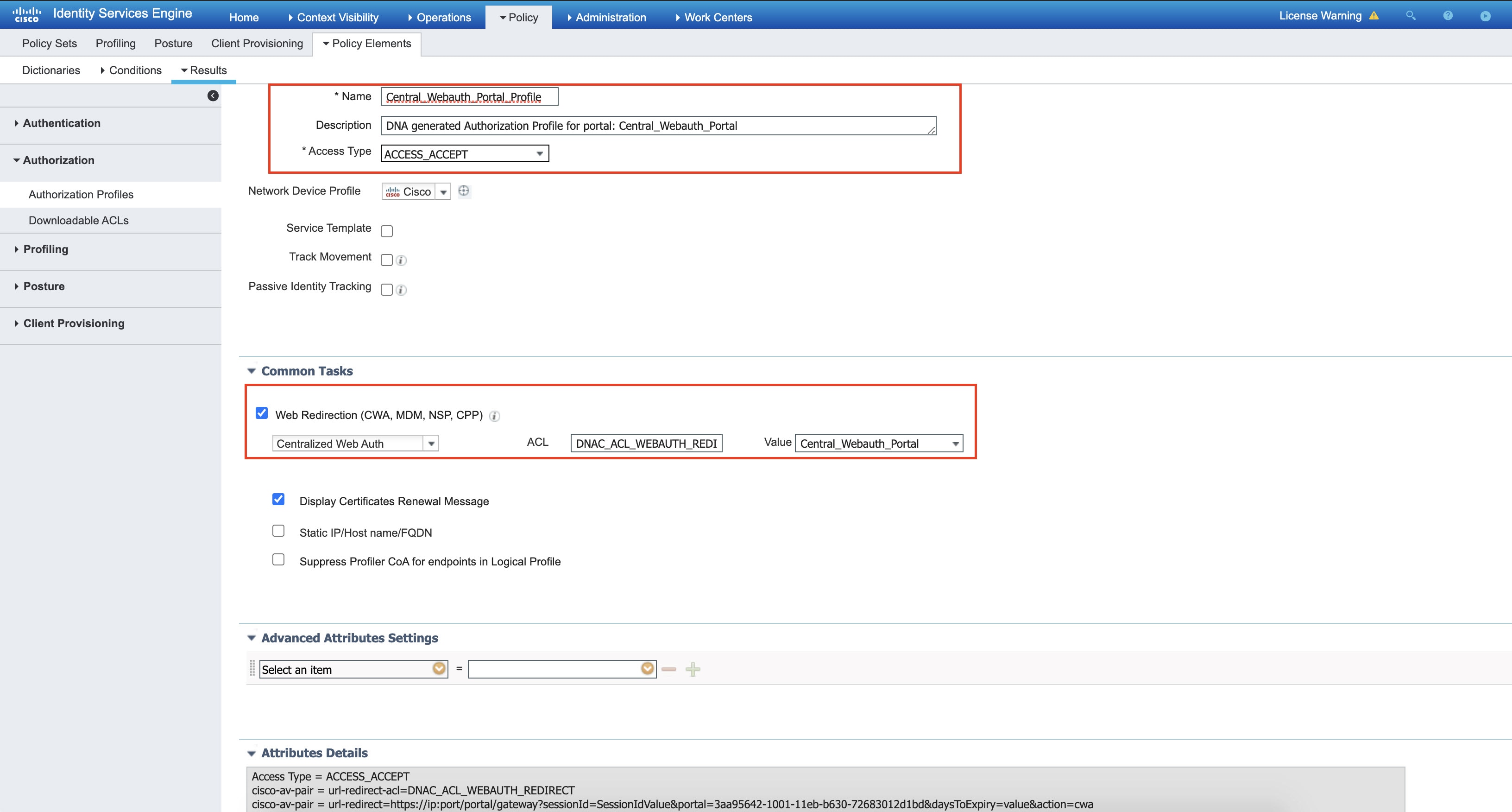Click into the Name field
1512x812 pixels.
click(x=470, y=97)
